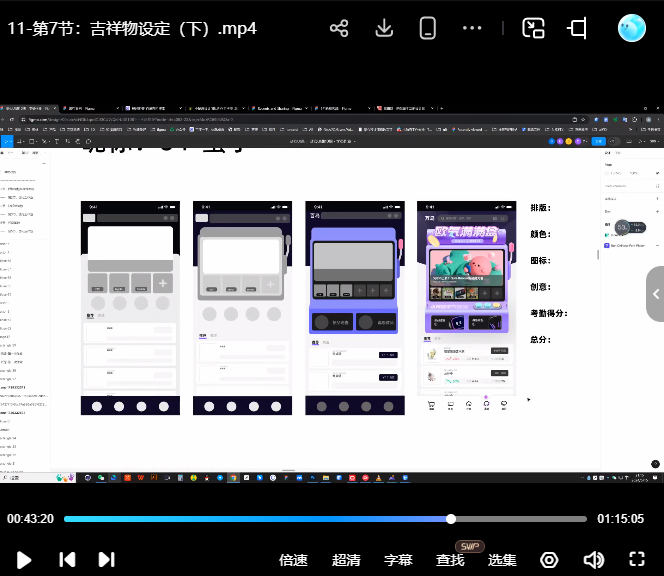
Task: Open the mobile phone viewing icon
Action: point(428,28)
